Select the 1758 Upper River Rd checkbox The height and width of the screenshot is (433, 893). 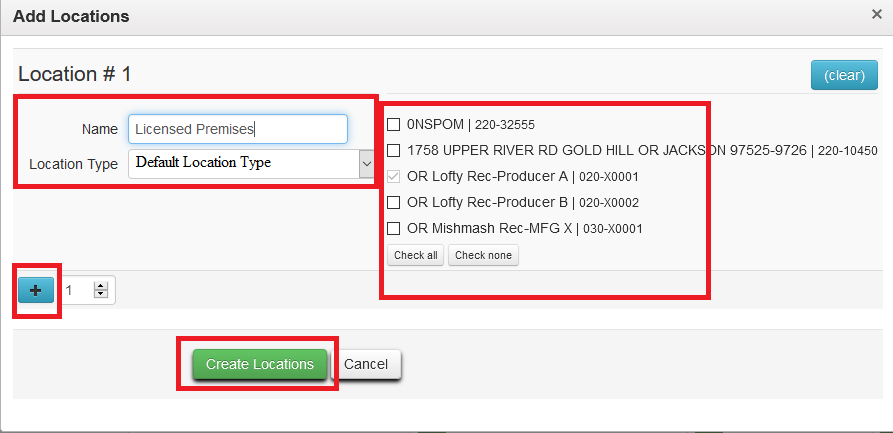(394, 151)
